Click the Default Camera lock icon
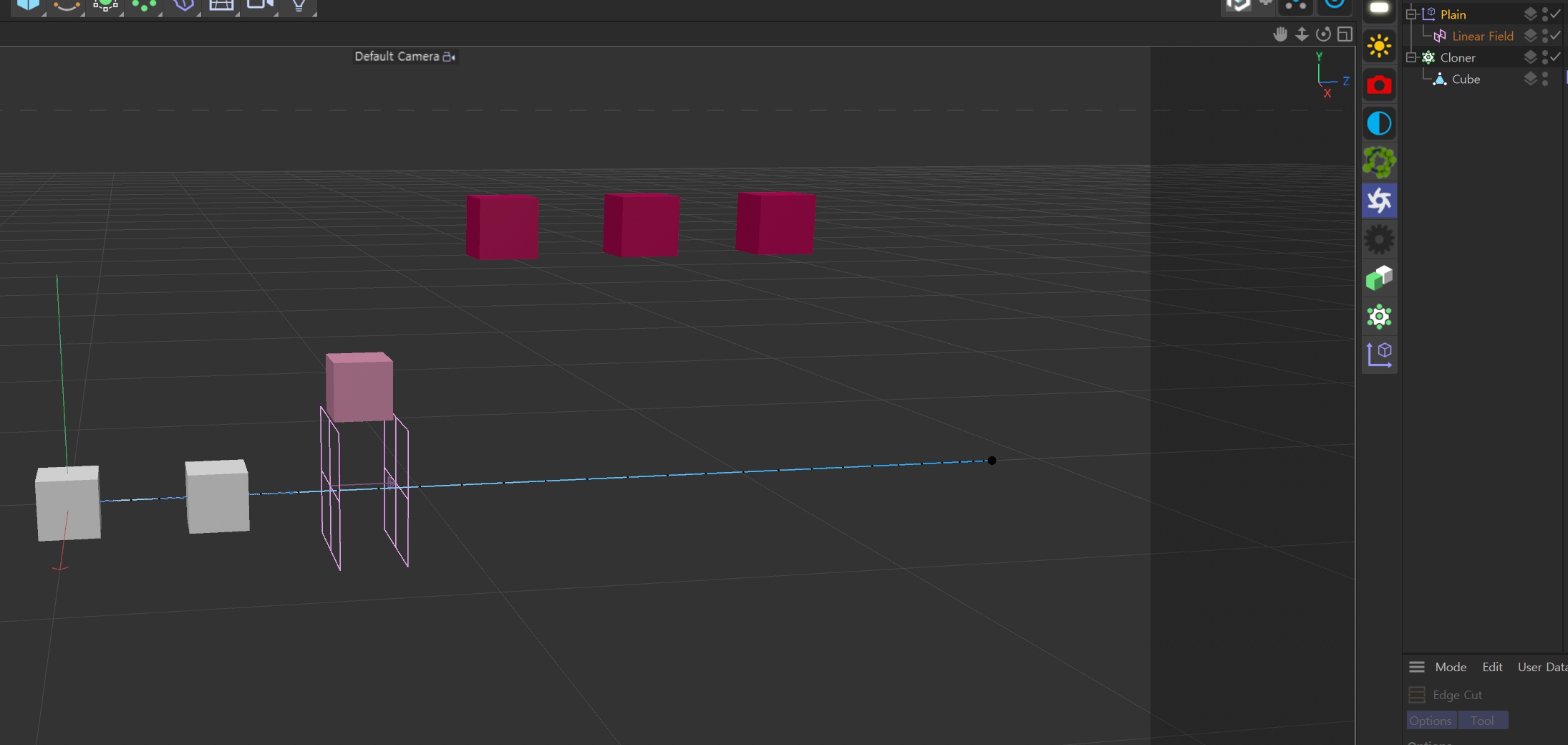This screenshot has width=1568, height=745. (x=449, y=57)
